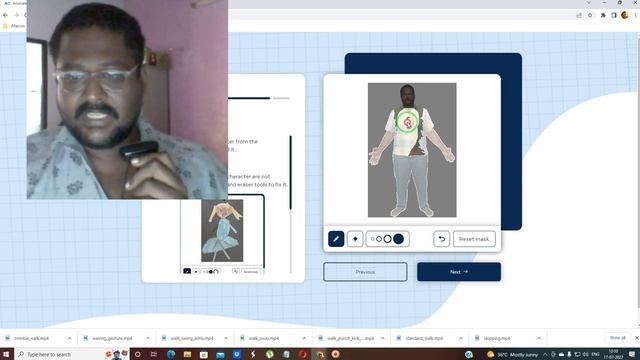Click the step progress bar

[x=259, y=98]
